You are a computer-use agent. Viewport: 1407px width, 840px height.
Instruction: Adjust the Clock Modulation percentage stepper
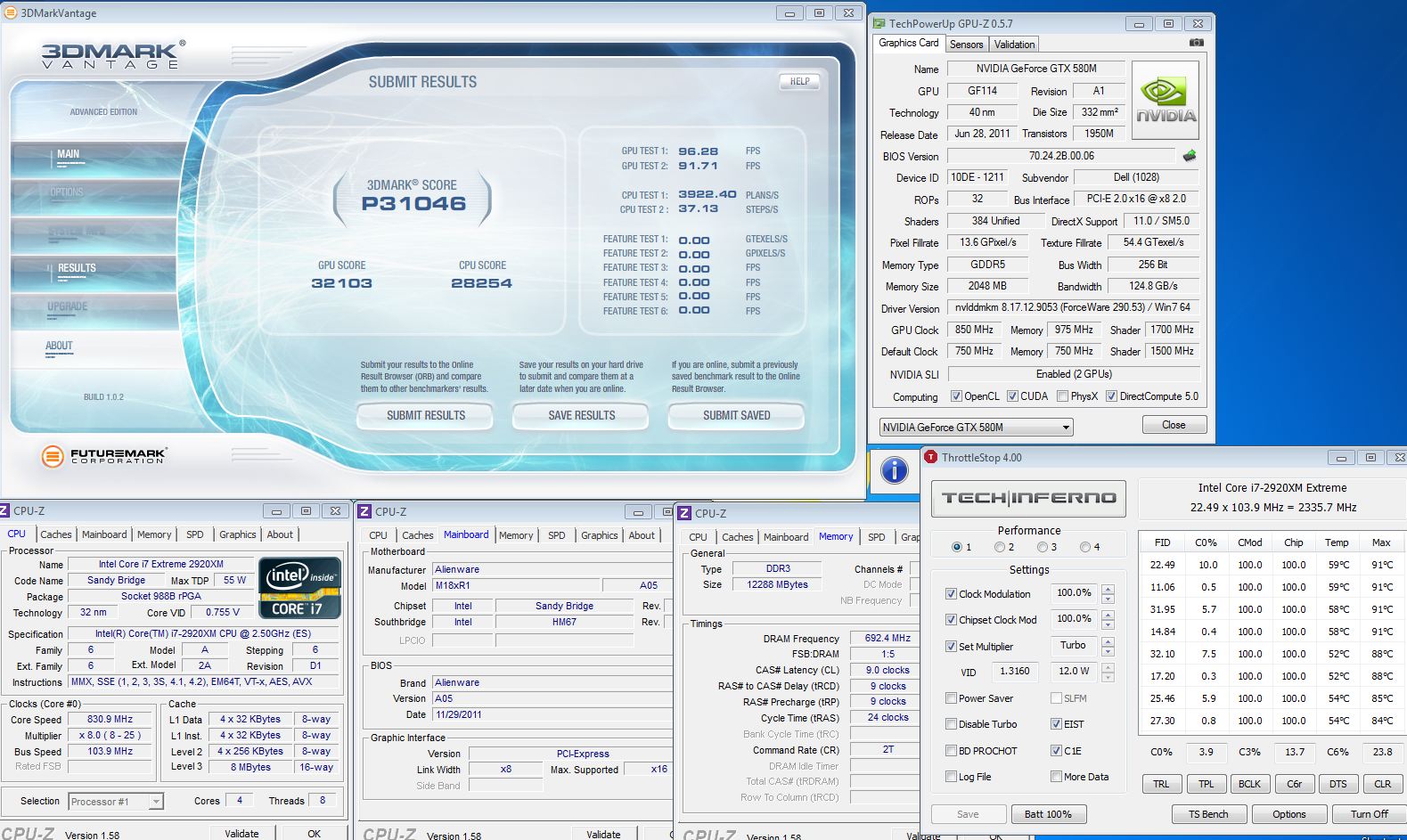click(1108, 593)
